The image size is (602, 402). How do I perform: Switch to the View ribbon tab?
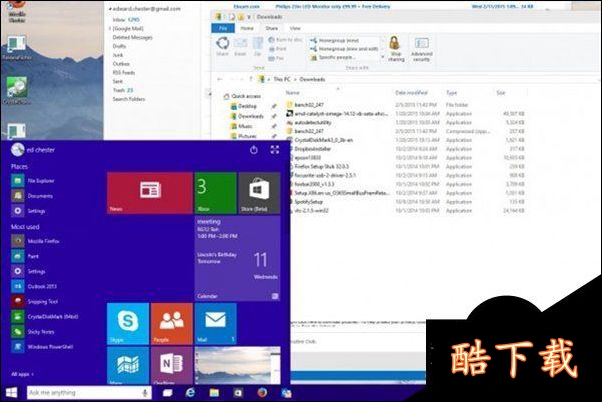295,28
